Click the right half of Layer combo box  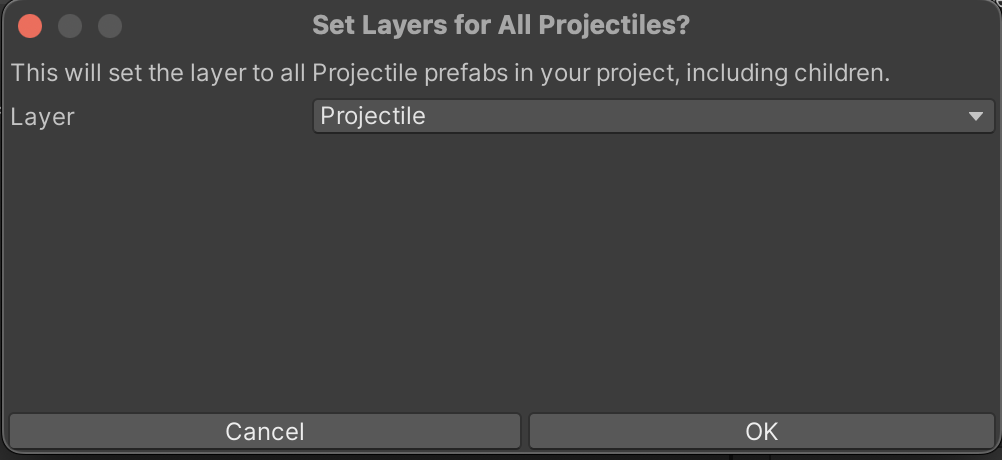click(x=820, y=116)
